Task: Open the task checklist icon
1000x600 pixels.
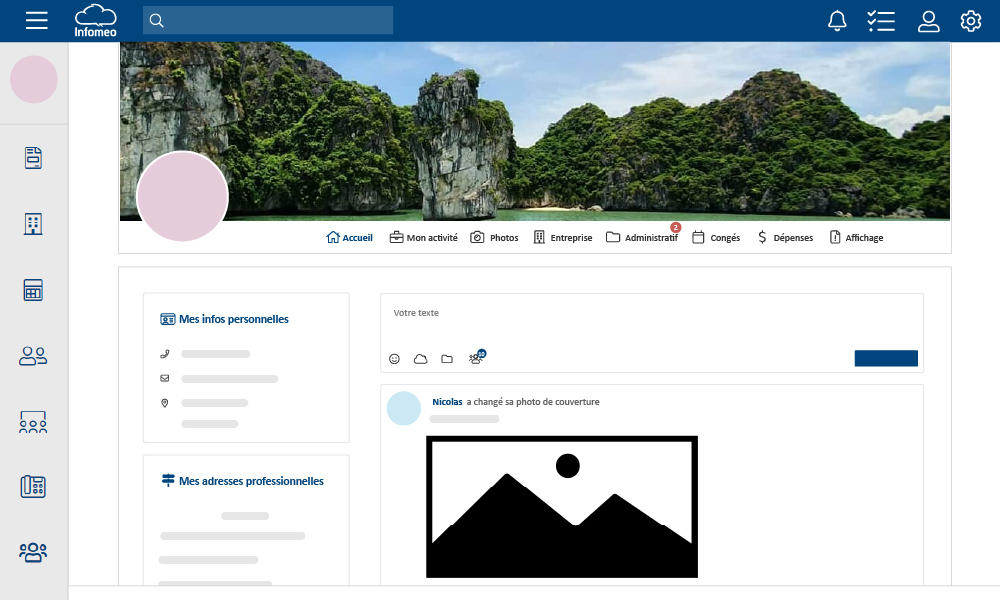Action: coord(881,21)
